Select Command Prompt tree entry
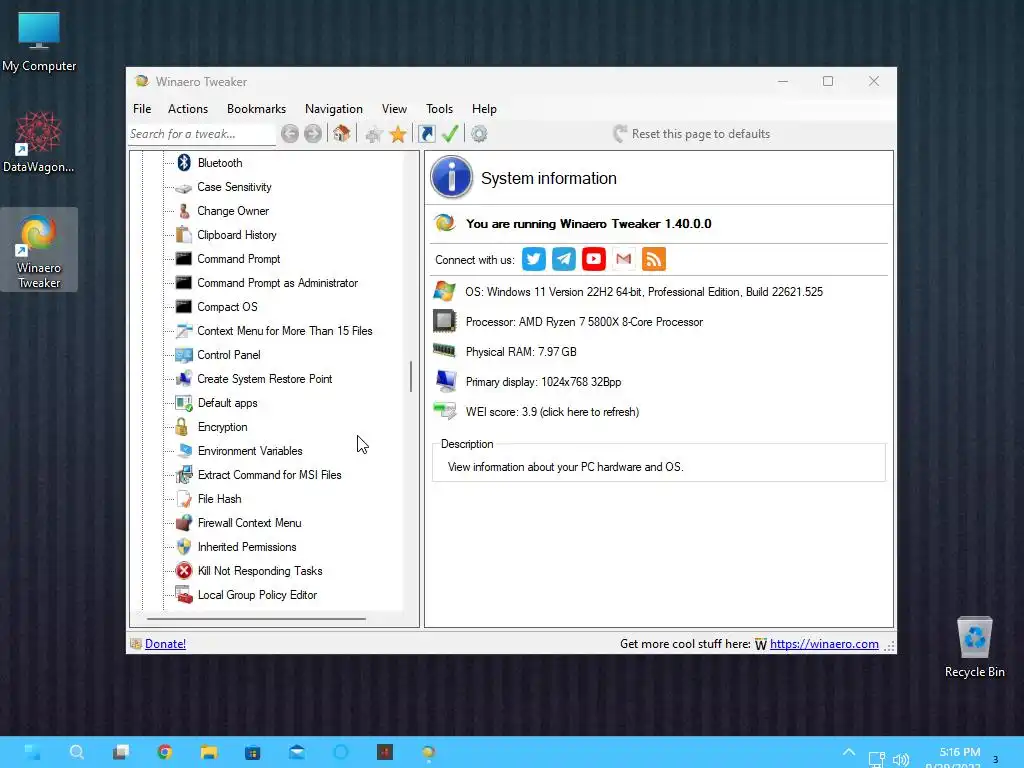The width and height of the screenshot is (1024, 768). [238, 259]
